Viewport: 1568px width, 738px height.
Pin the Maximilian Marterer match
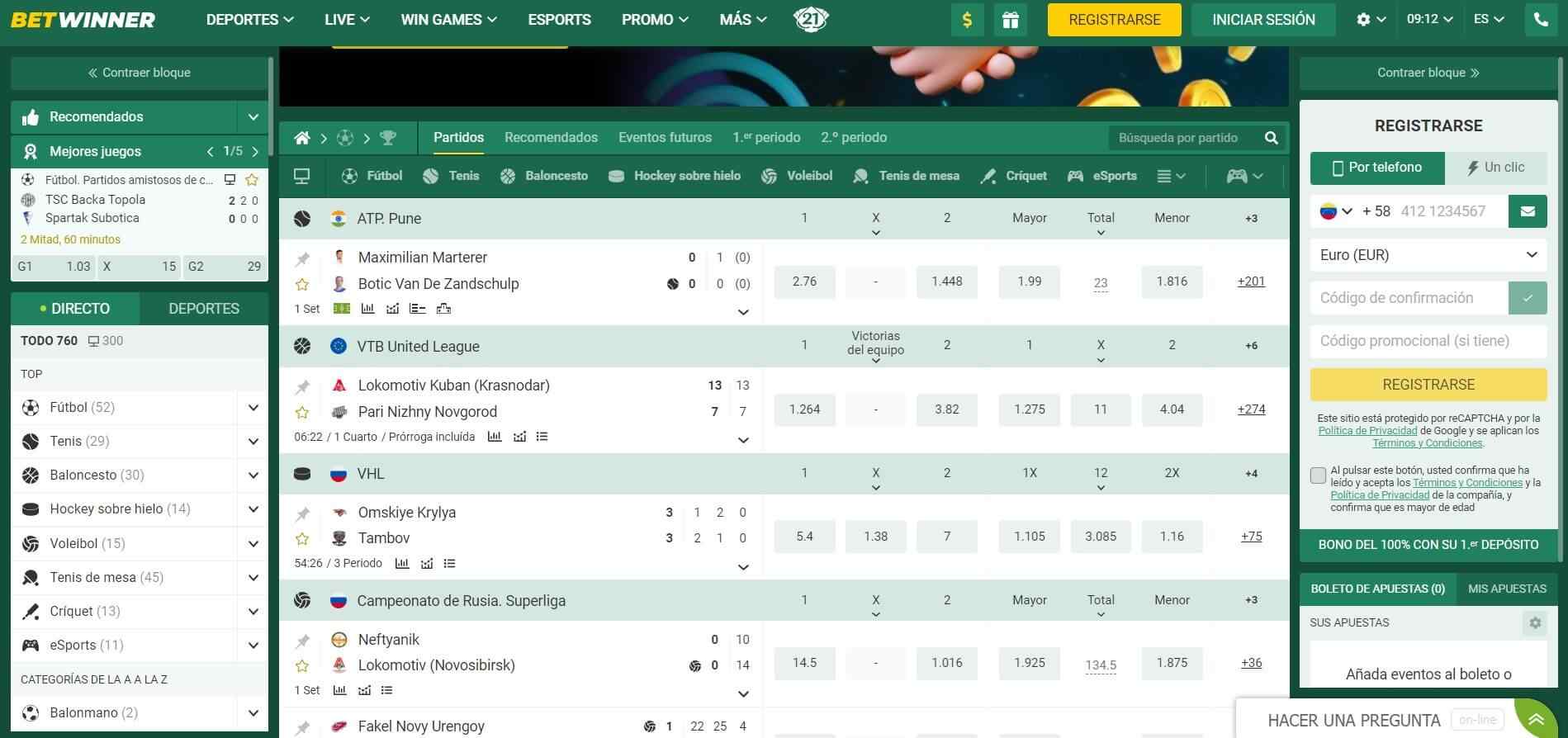tap(302, 259)
